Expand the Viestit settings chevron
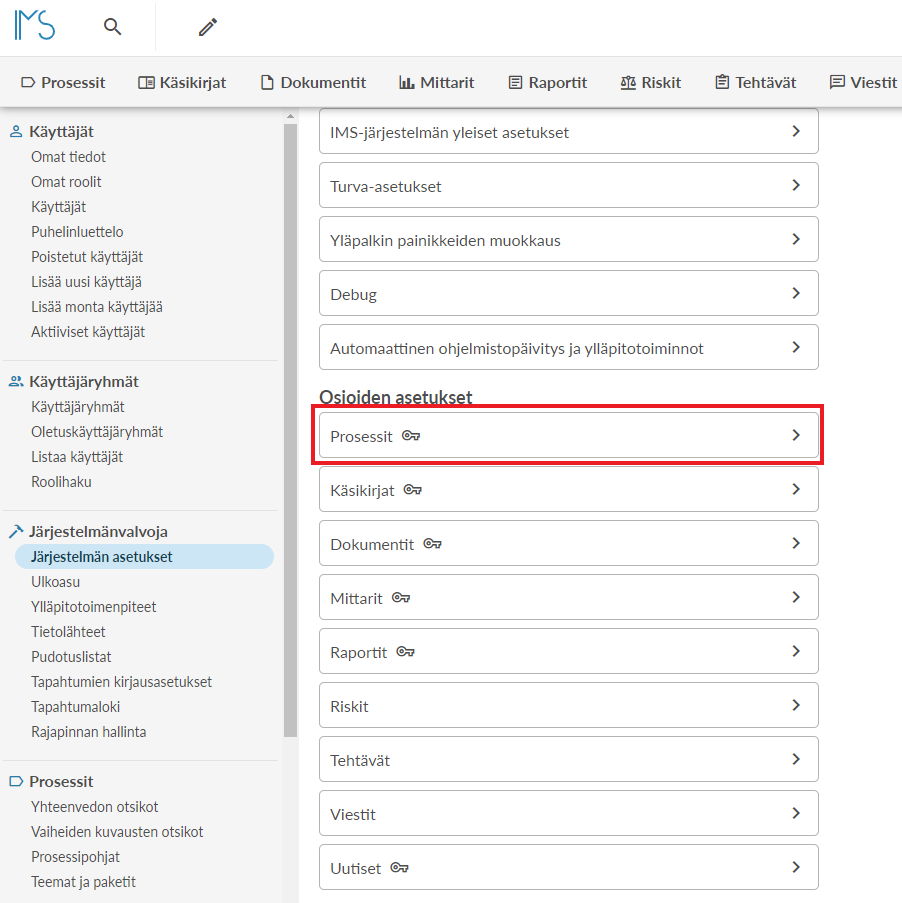The height and width of the screenshot is (903, 902). pyautogui.click(x=796, y=814)
